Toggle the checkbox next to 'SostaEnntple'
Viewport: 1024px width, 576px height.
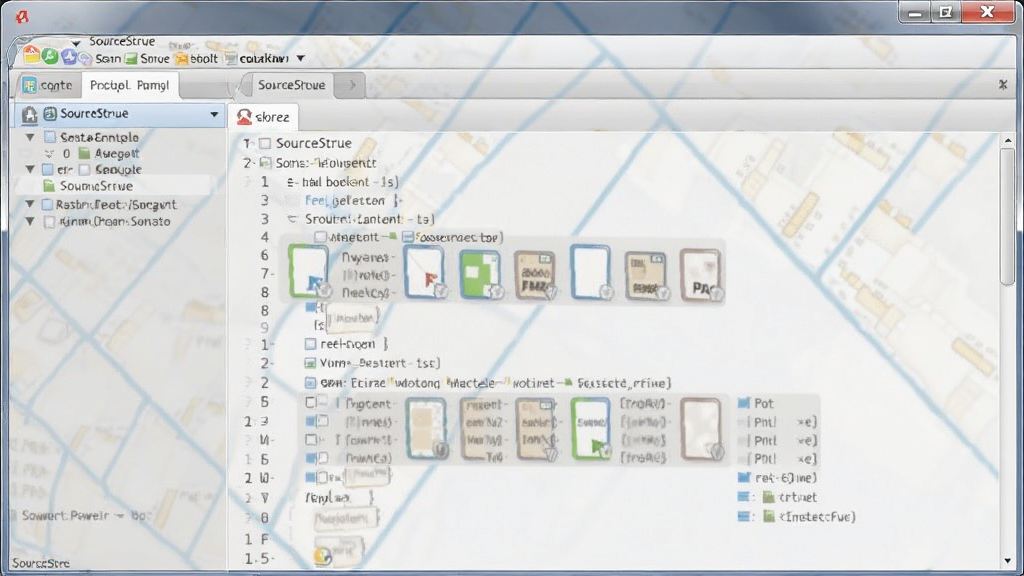(50, 137)
